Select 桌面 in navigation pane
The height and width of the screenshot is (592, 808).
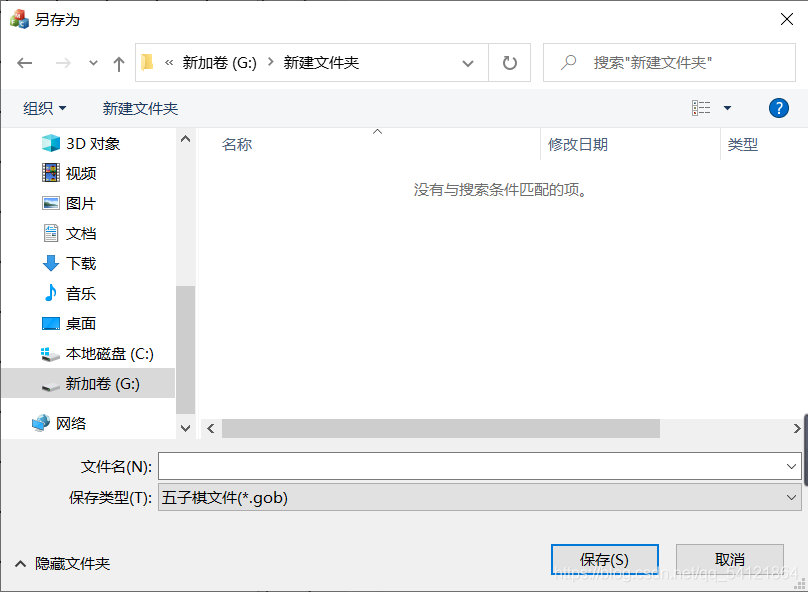[x=69, y=323]
